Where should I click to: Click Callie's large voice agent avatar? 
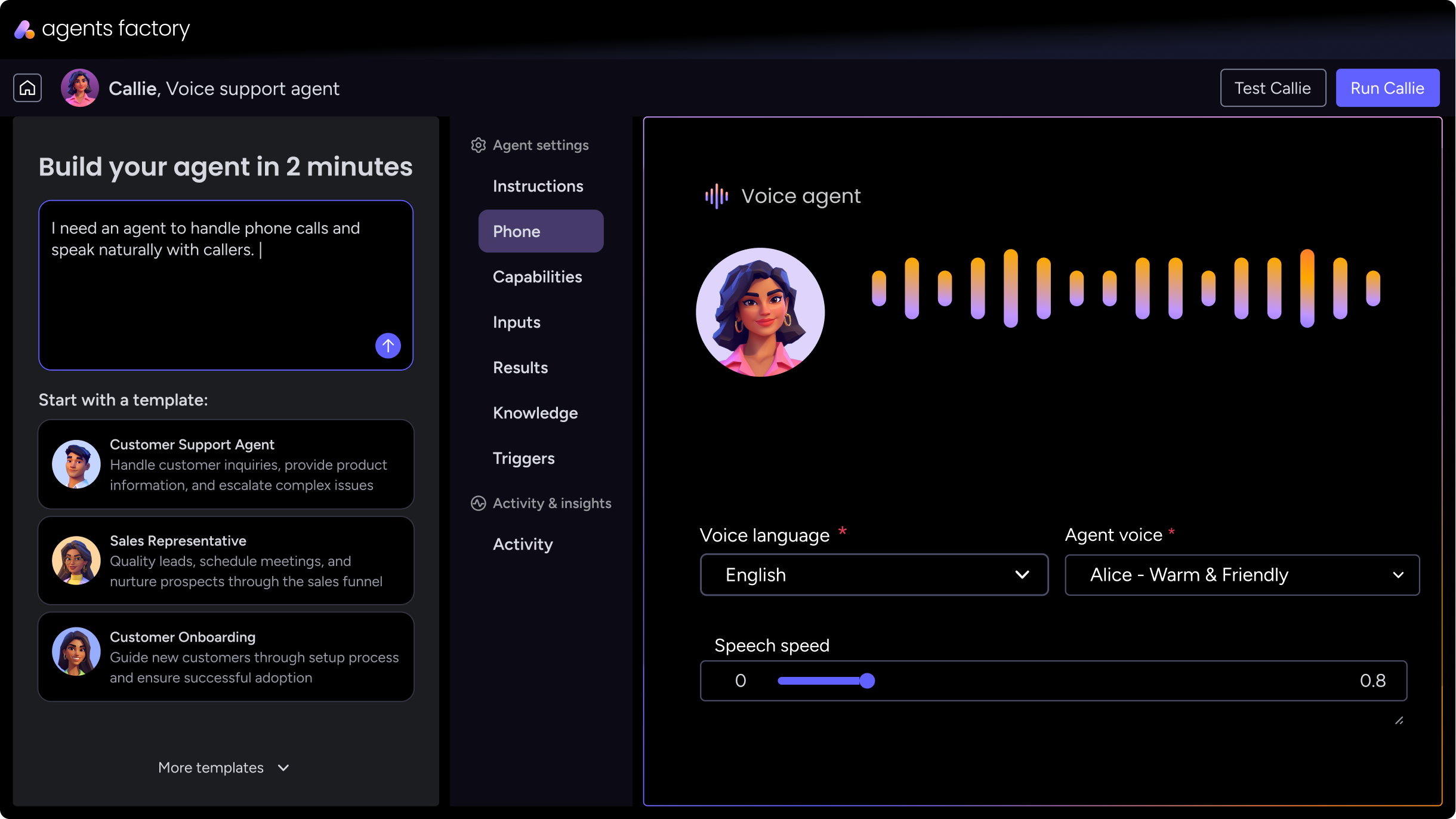[x=760, y=312]
